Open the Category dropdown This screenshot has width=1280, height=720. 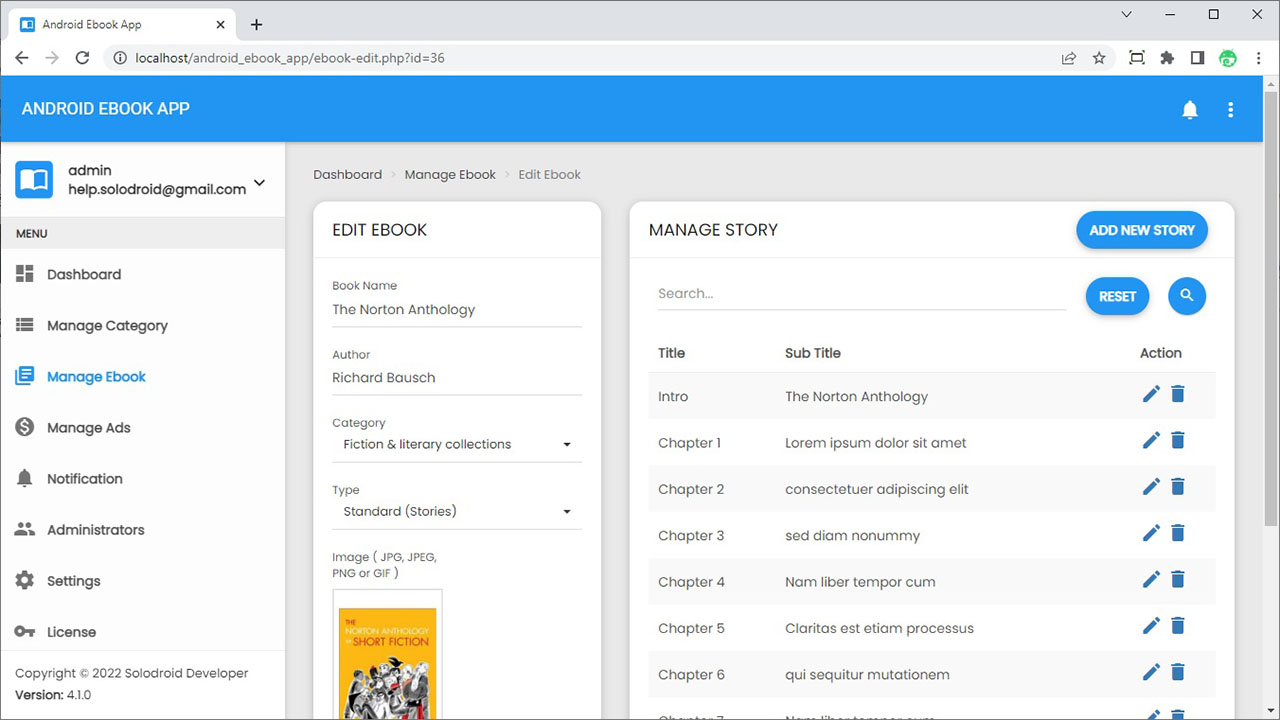click(x=457, y=444)
